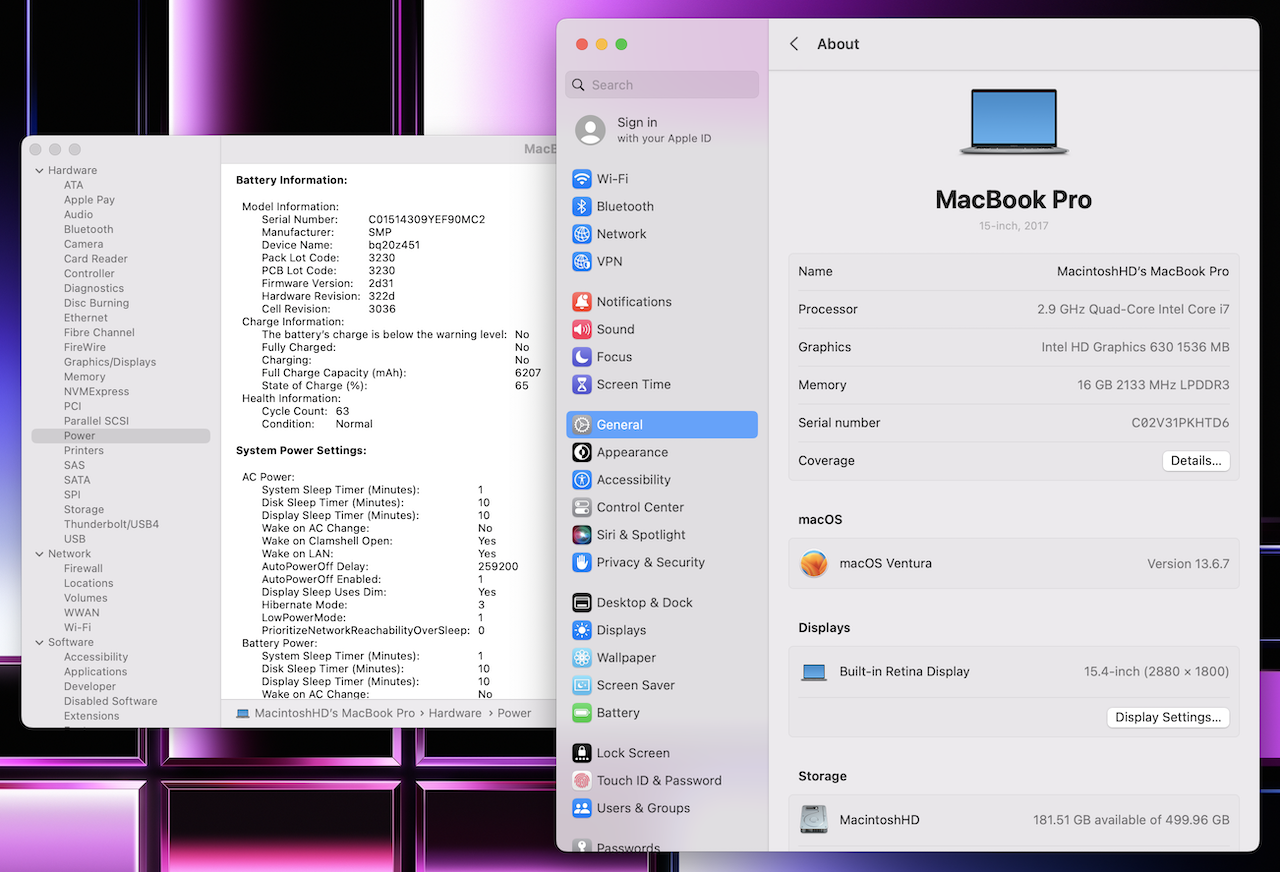Select Bluetooth under Hardware in System Information

[89, 229]
